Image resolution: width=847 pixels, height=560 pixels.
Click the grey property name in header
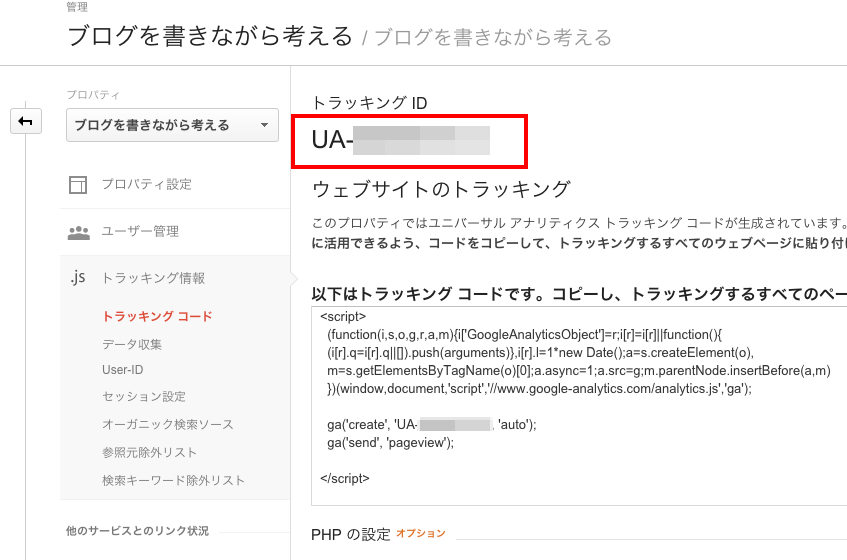point(493,37)
